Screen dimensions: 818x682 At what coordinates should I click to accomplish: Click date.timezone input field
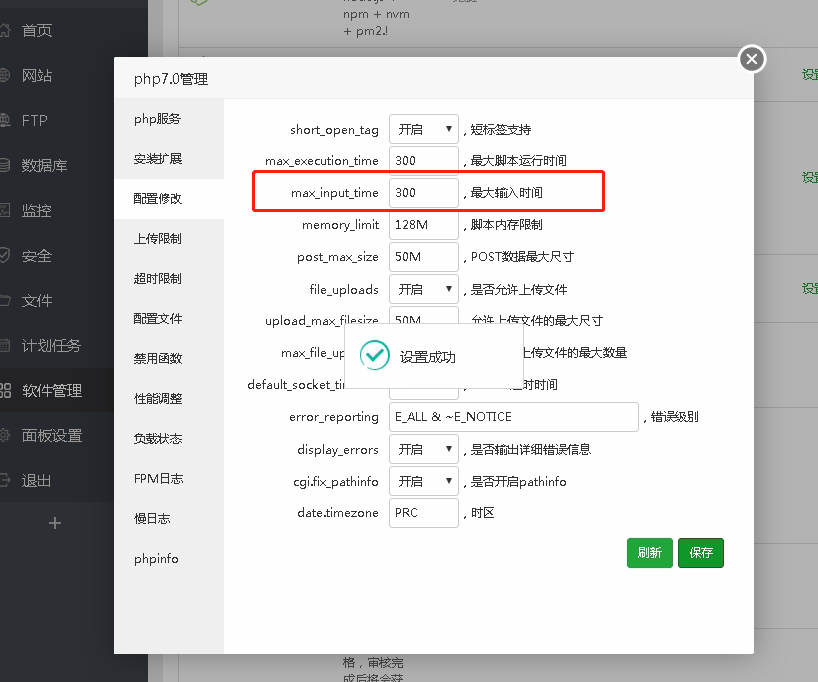tap(424, 513)
